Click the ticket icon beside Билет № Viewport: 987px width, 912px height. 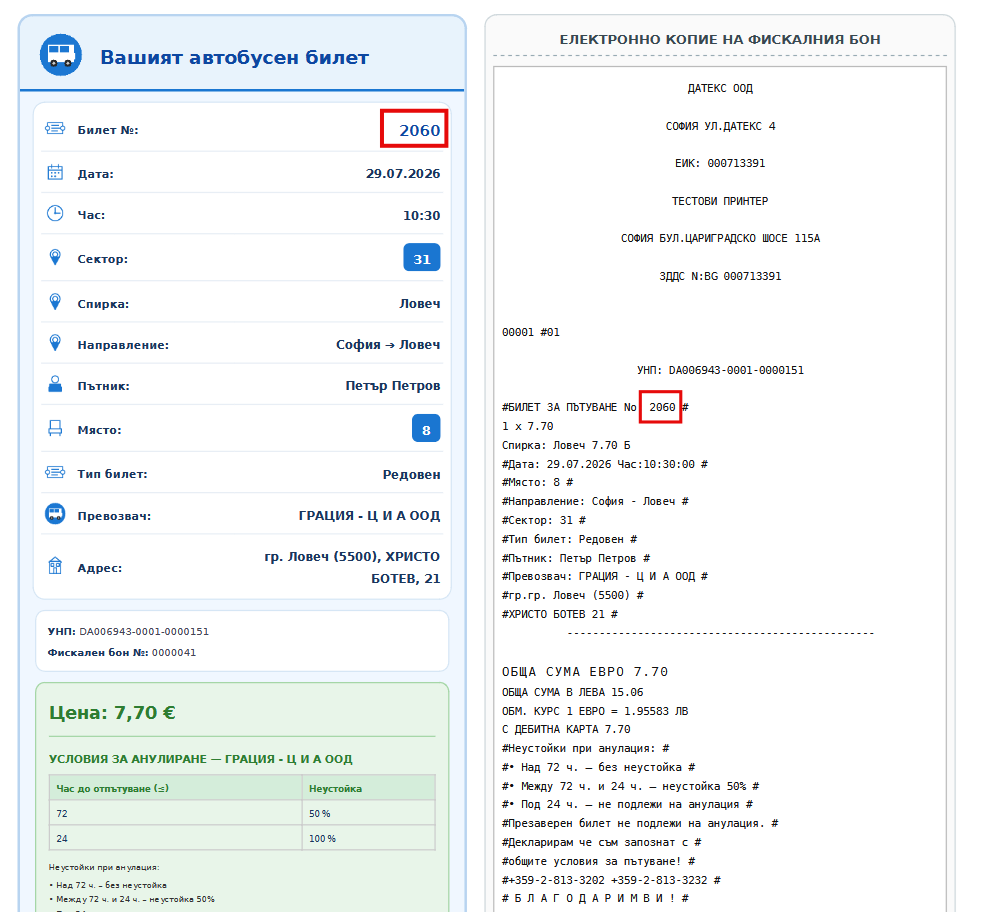55,129
